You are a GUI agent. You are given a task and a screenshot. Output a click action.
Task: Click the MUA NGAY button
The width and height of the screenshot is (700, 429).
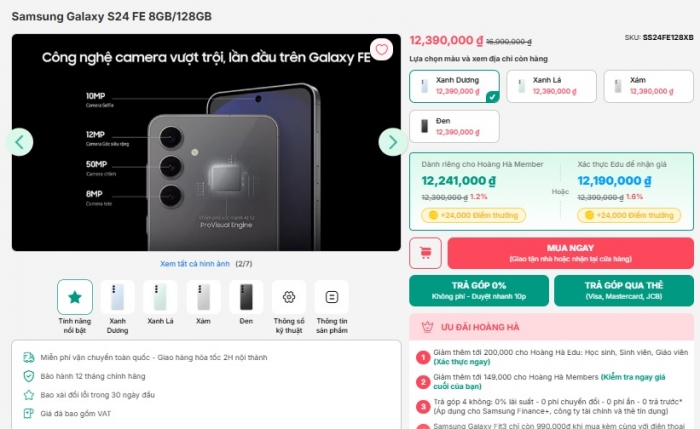(571, 253)
